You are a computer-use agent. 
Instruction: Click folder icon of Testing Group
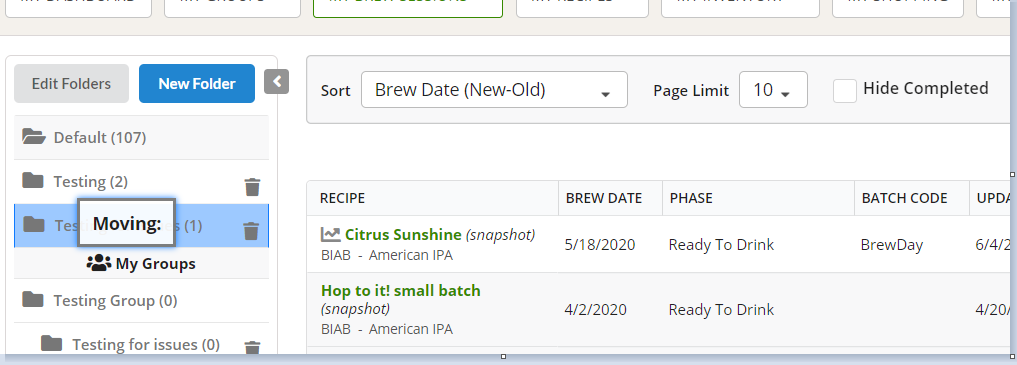[x=33, y=300]
